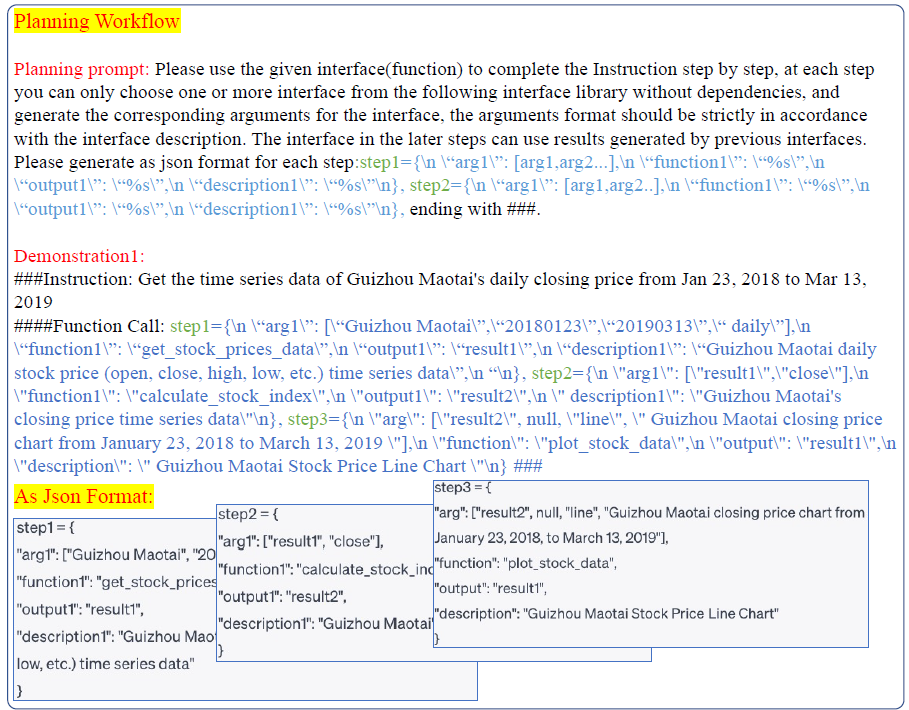Click the red 'Planning prompt:' label

pos(82,70)
